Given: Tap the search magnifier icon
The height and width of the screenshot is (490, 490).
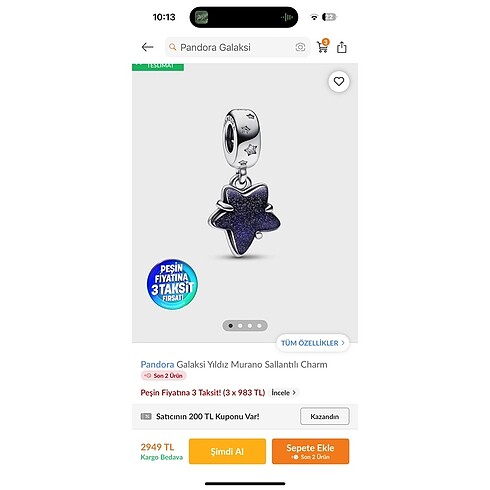Looking at the screenshot, I should click(x=172, y=47).
